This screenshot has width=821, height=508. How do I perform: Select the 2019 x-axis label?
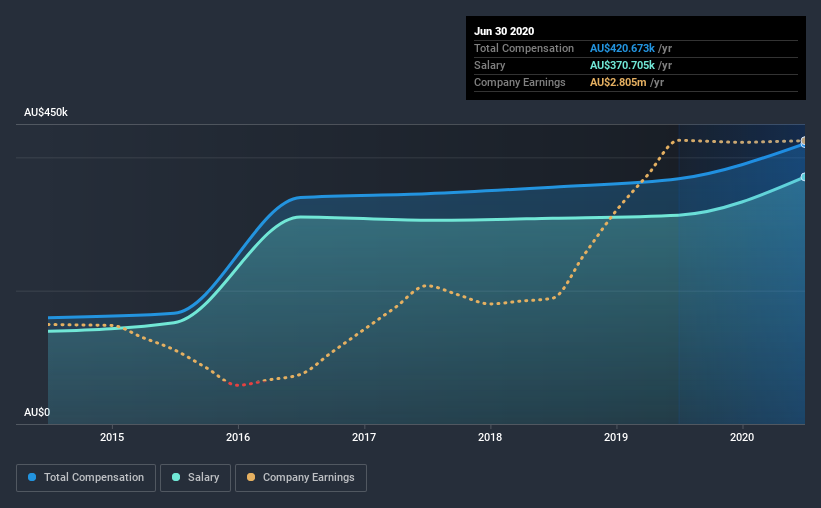616,437
